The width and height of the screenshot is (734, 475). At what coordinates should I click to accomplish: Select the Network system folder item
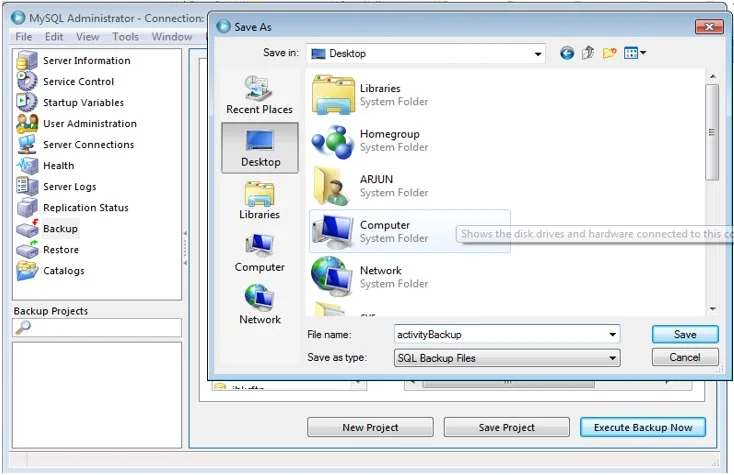coord(410,277)
